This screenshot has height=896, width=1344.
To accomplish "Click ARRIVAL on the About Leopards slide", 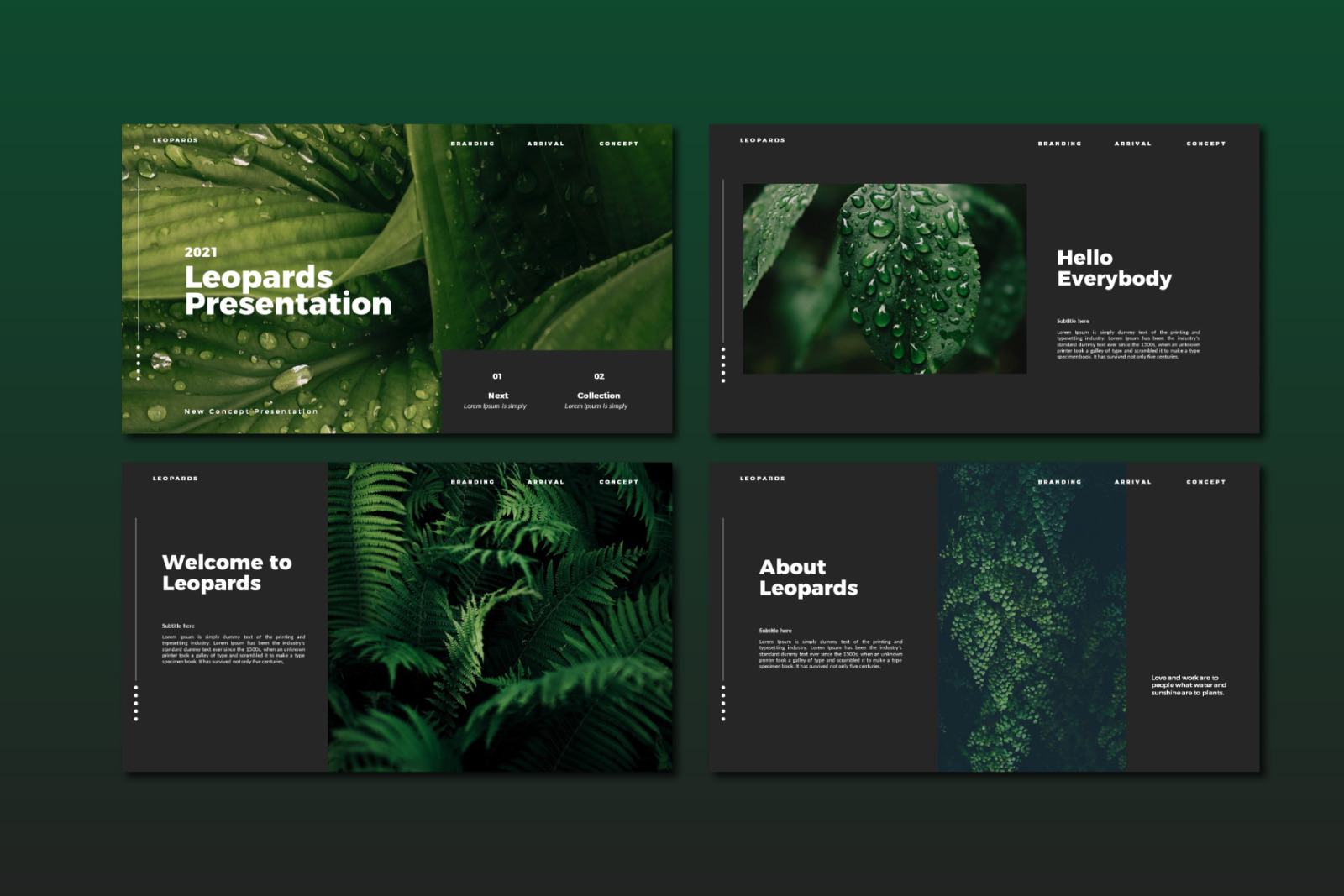I will (1132, 482).
